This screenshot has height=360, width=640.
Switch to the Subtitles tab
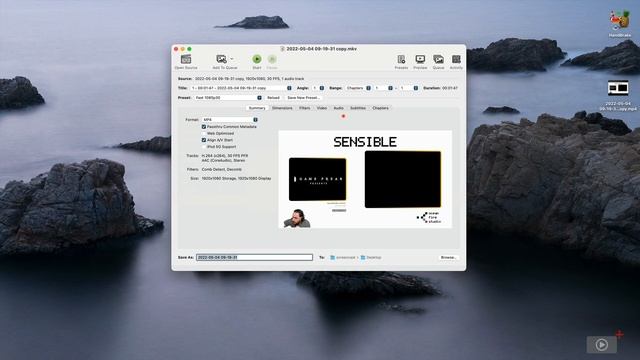358,108
